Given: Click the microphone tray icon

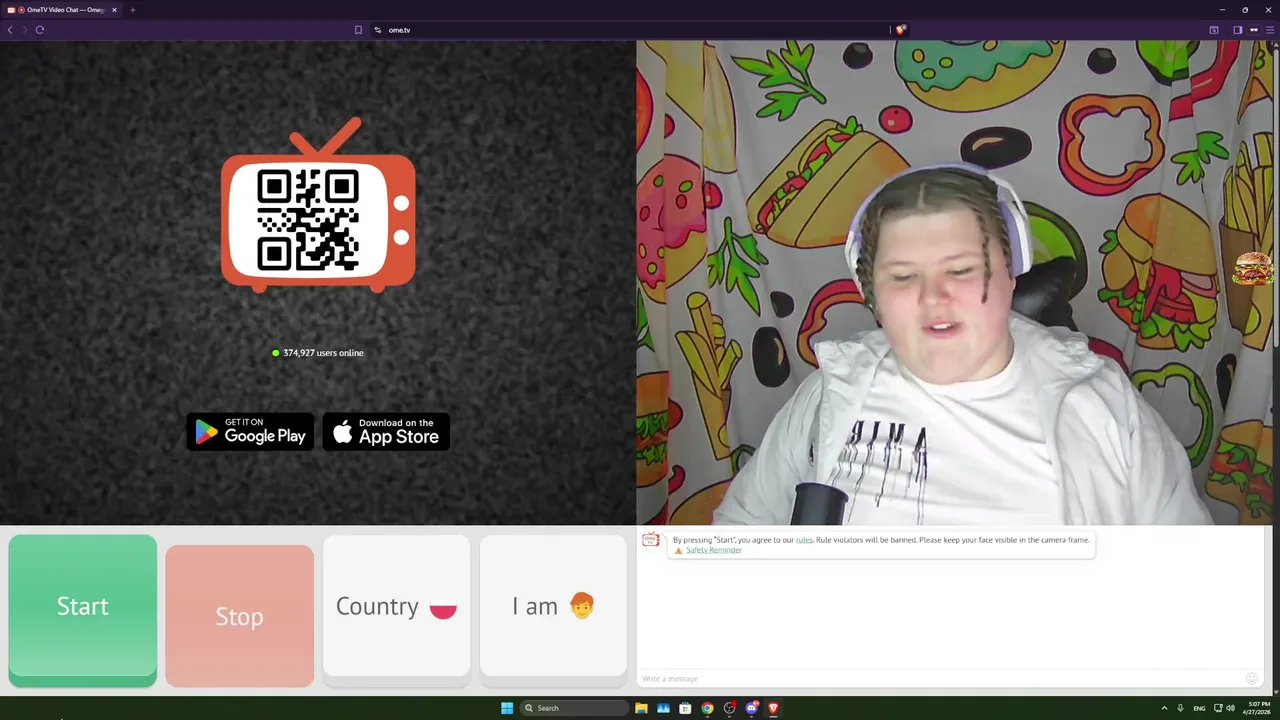Looking at the screenshot, I should click(1180, 708).
